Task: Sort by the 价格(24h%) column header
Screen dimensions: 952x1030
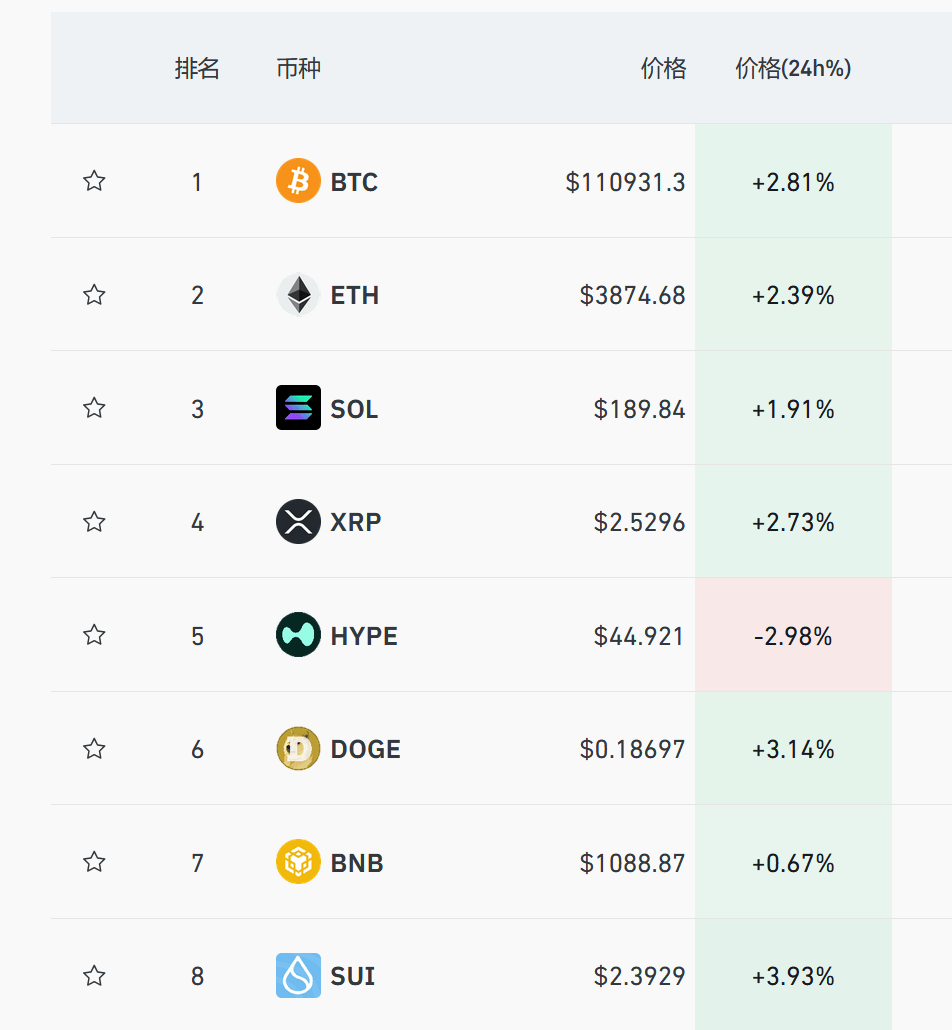Action: point(793,68)
